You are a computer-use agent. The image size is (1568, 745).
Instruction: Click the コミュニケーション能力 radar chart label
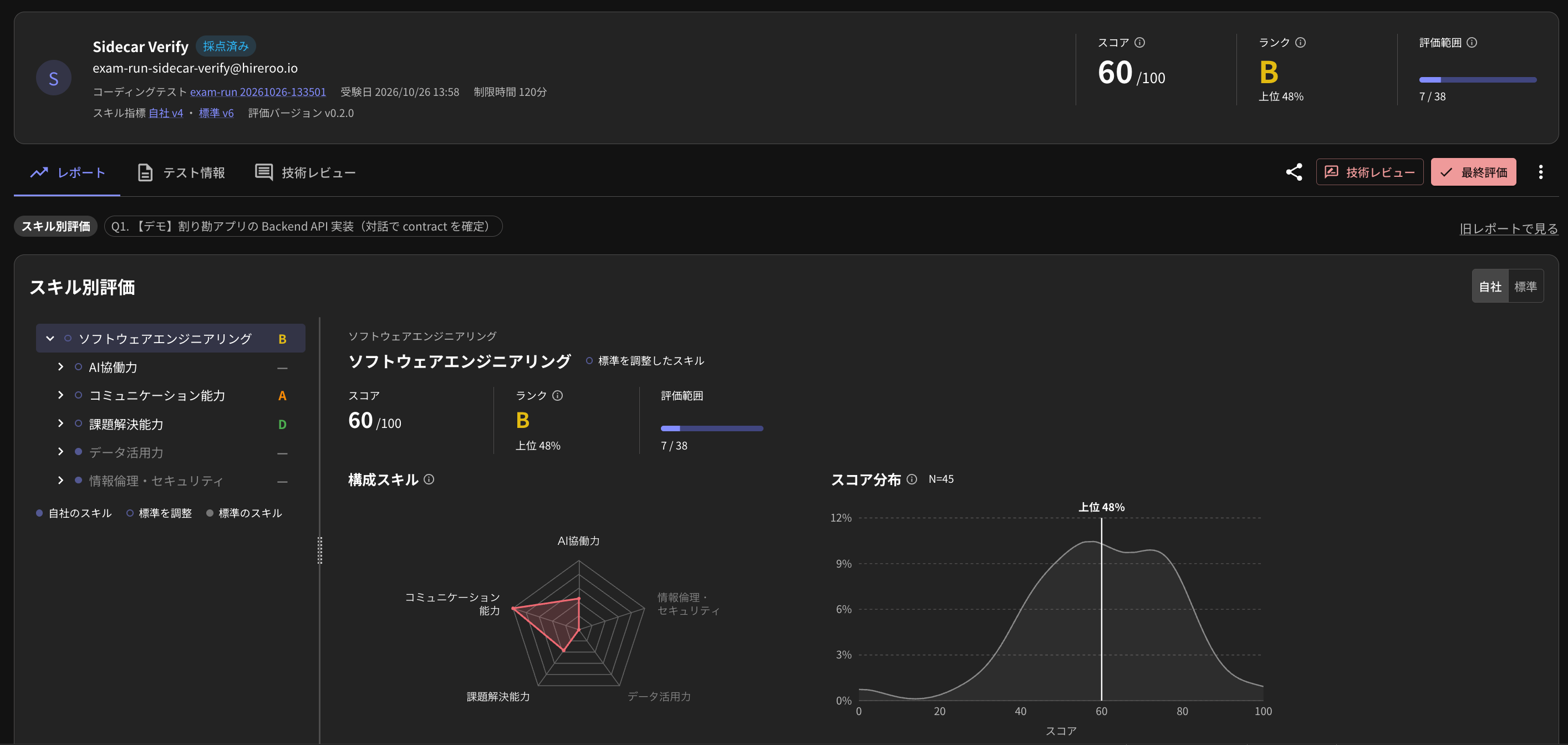(452, 604)
